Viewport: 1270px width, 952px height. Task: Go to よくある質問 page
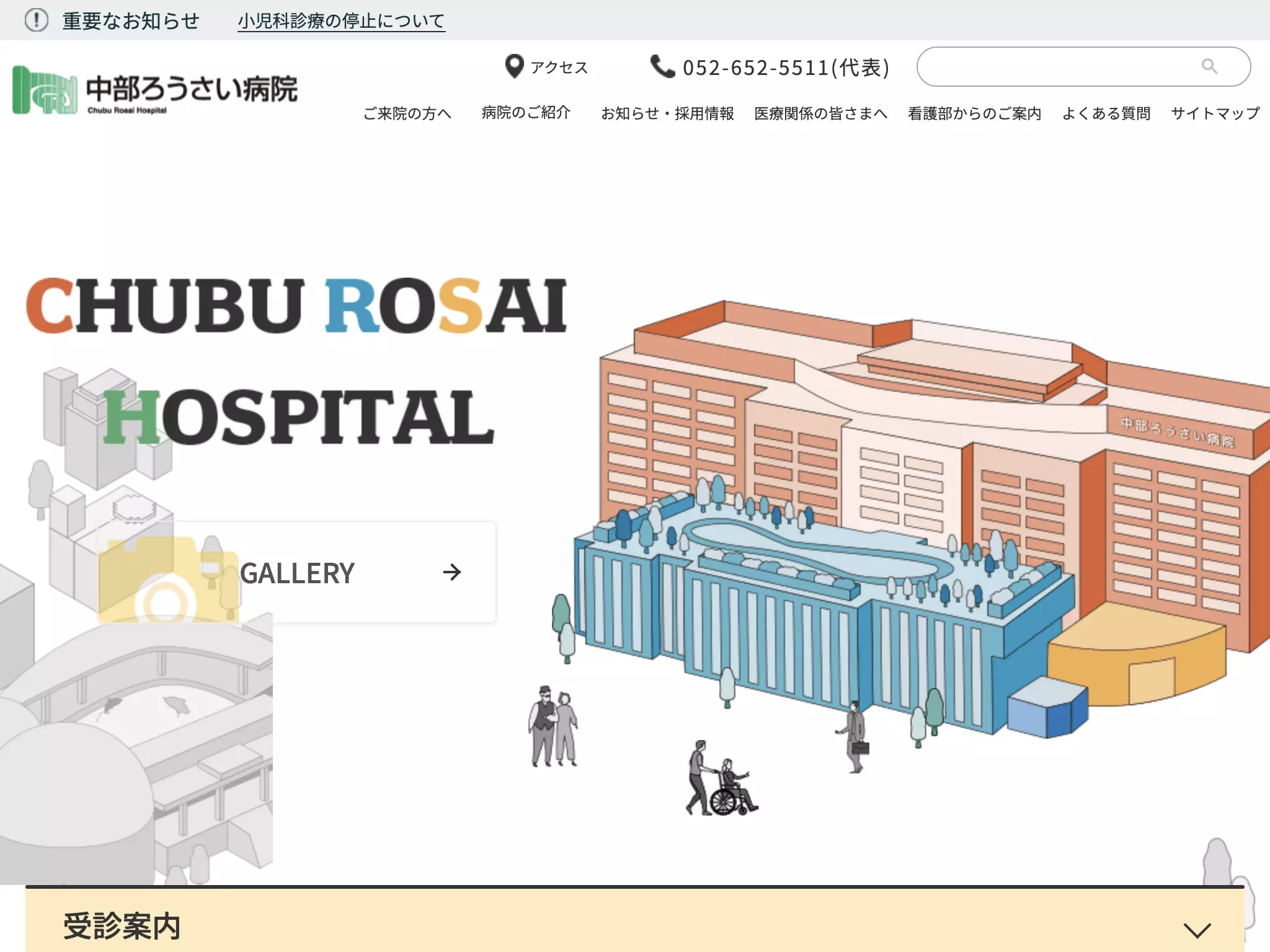click(1106, 113)
